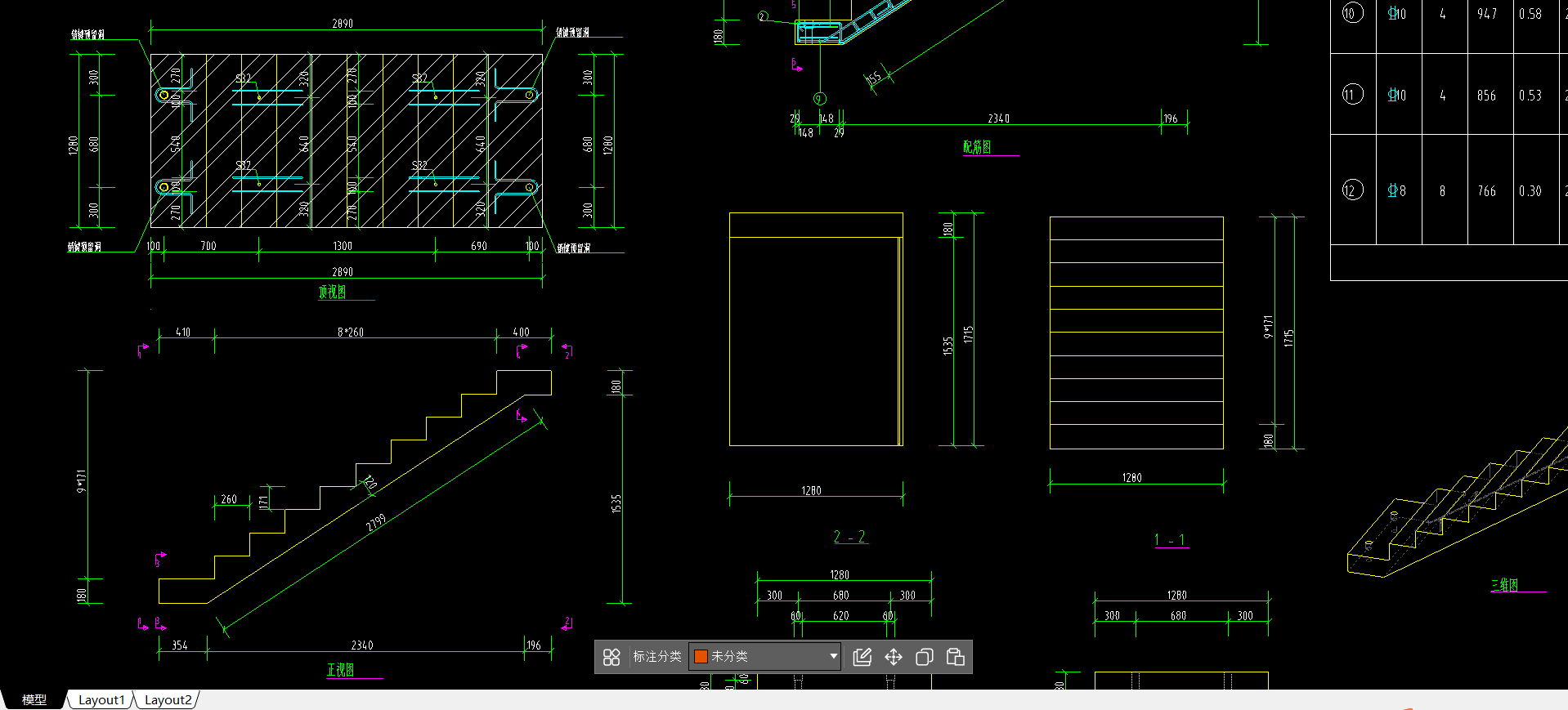Viewport: 1568px width, 710px height.
Task: Click the 1300 dimension in top view
Action: pos(343,246)
